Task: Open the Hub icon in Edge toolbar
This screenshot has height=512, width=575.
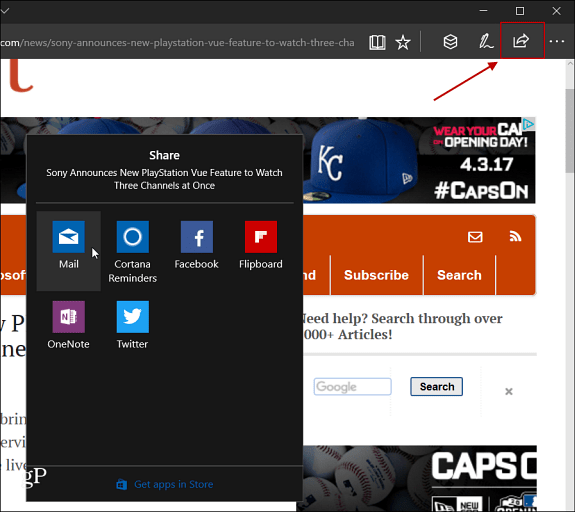Action: pyautogui.click(x=450, y=42)
